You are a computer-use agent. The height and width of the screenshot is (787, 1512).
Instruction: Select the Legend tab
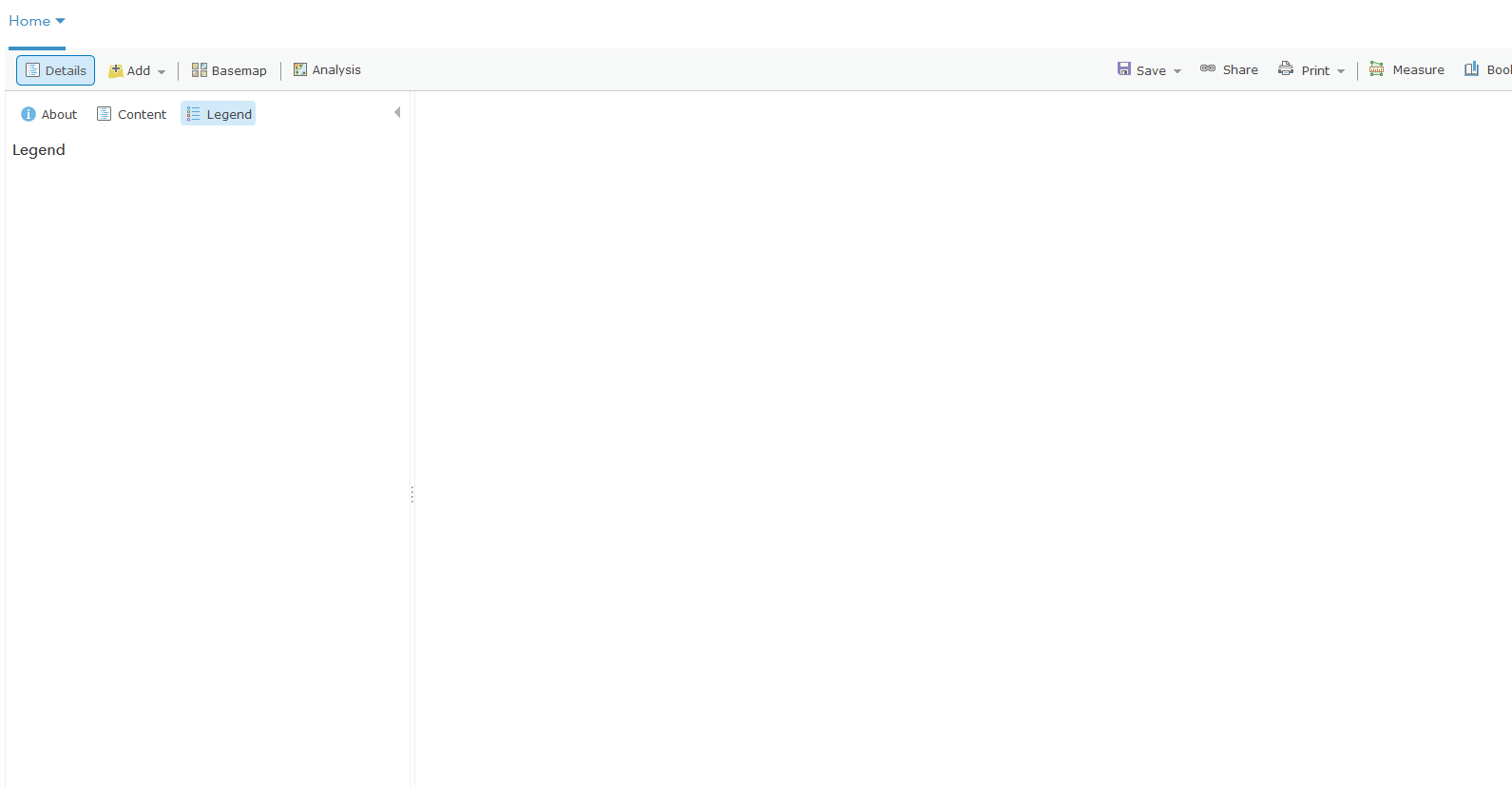point(219,114)
